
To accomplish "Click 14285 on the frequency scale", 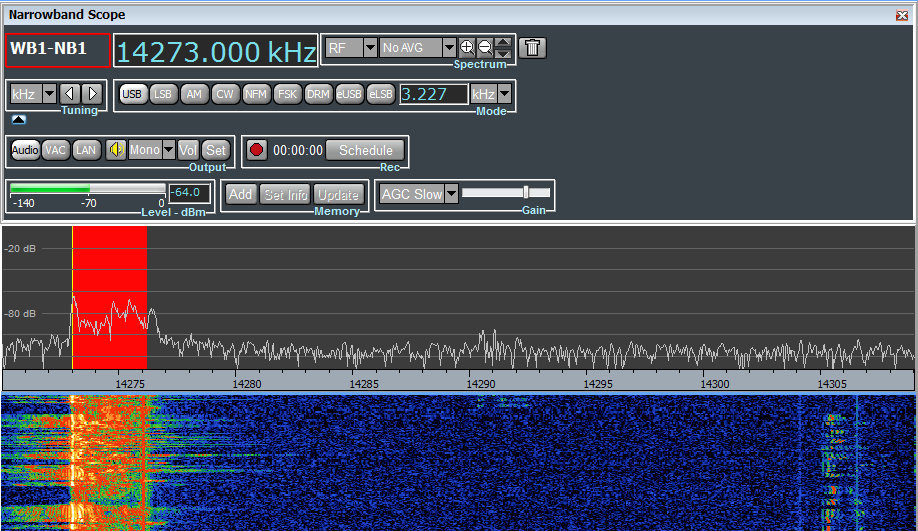I will [364, 384].
